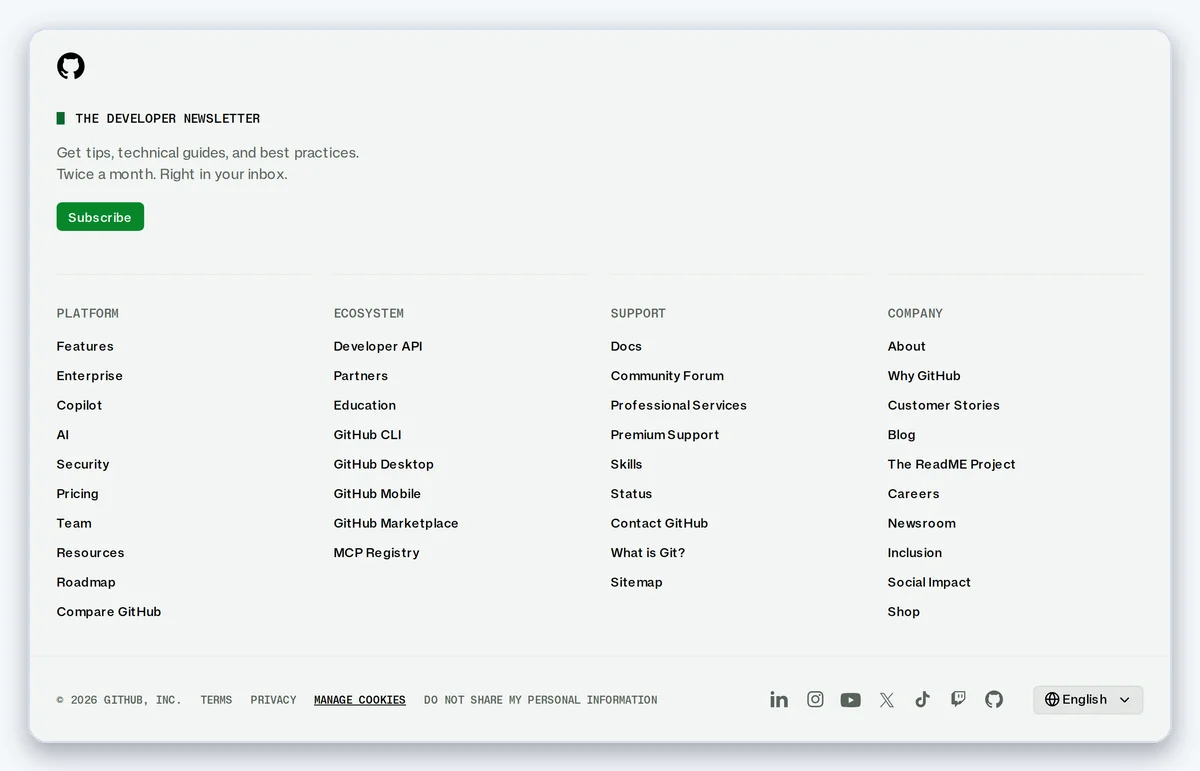Click the GitHub Octocat logo at top

pyautogui.click(x=71, y=66)
